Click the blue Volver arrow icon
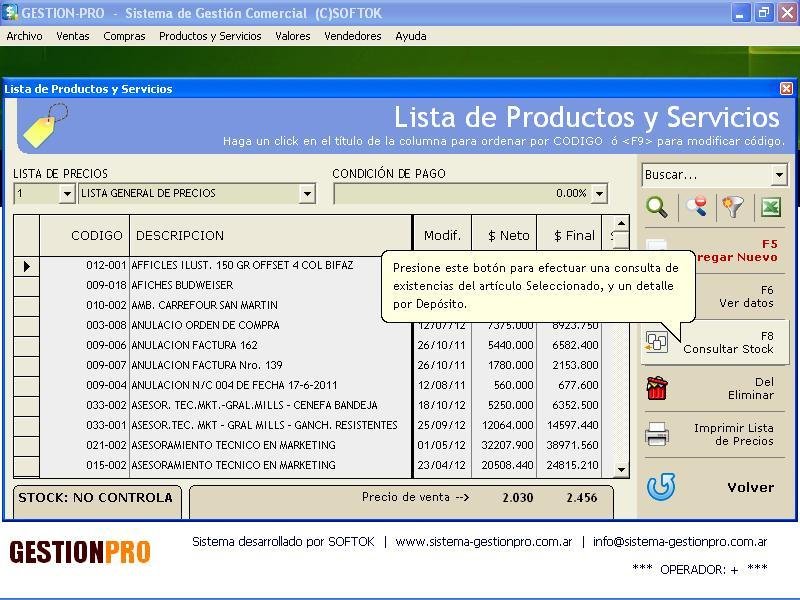Image resolution: width=800 pixels, height=600 pixels. pos(660,487)
